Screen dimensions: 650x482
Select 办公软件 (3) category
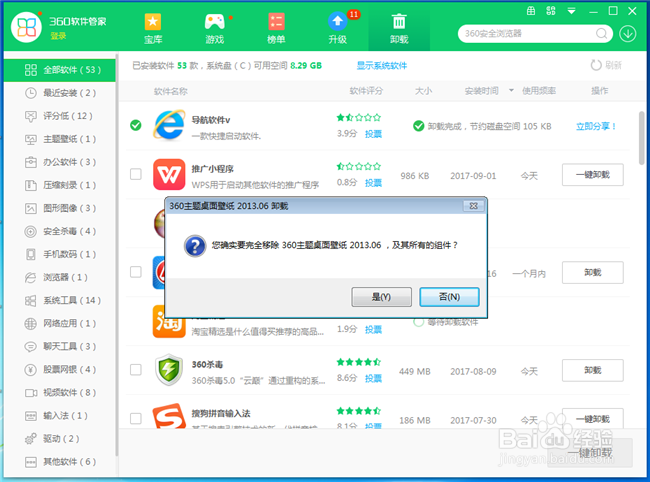[60, 162]
